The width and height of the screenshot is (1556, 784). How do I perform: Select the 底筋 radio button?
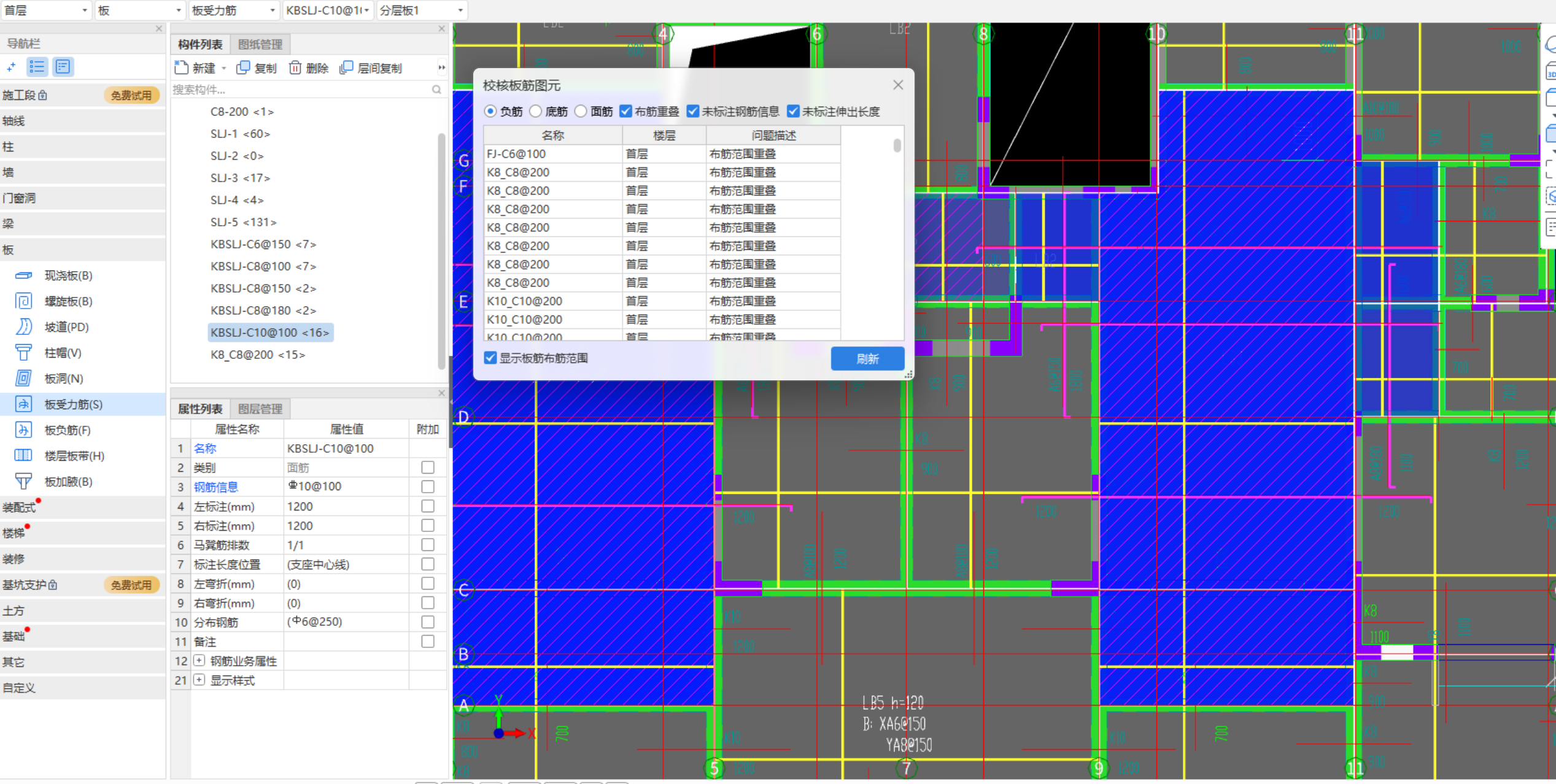pos(536,112)
